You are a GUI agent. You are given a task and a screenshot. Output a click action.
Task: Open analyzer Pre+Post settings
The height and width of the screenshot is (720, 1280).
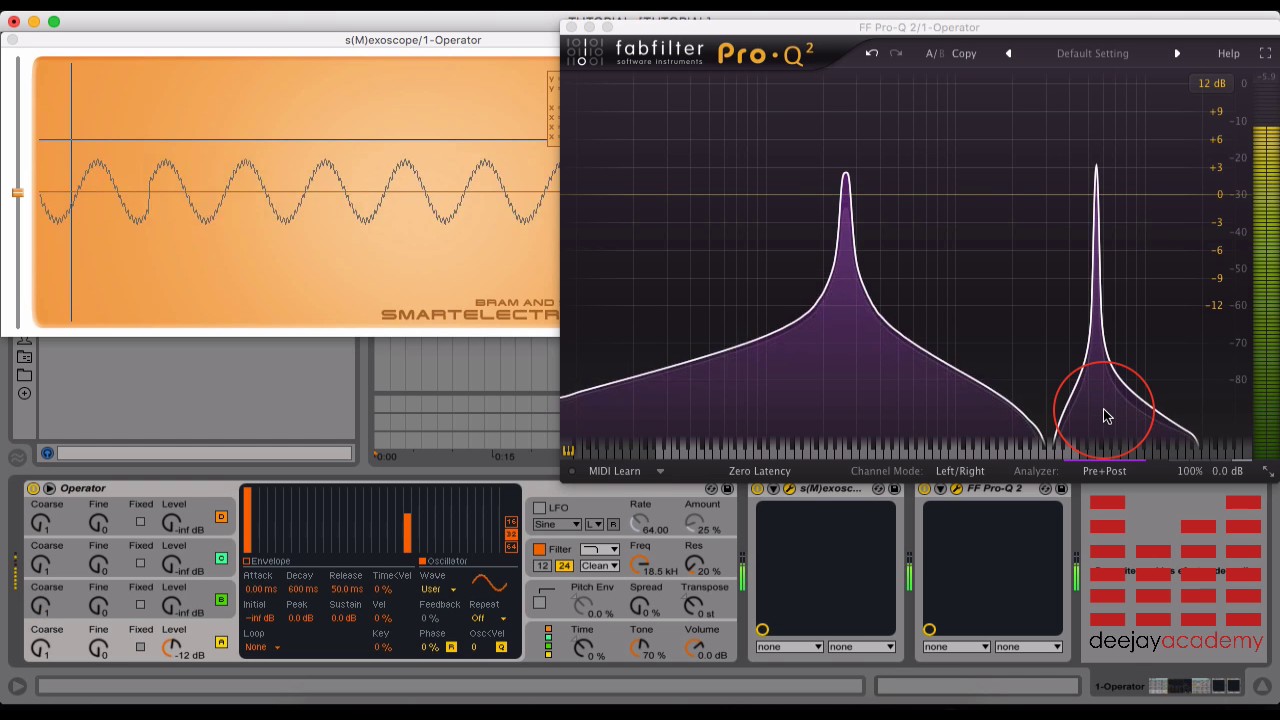point(1104,471)
